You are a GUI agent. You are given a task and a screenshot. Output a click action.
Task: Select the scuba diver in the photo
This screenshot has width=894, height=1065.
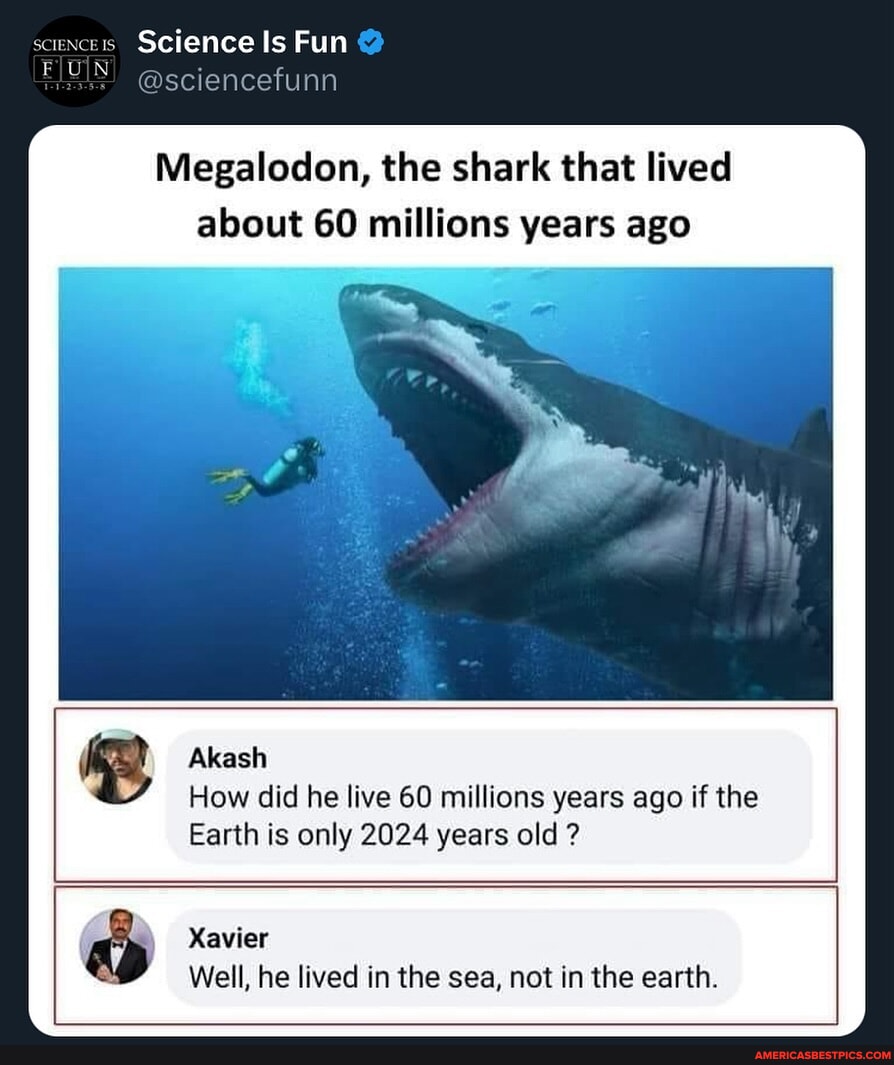pyautogui.click(x=278, y=470)
